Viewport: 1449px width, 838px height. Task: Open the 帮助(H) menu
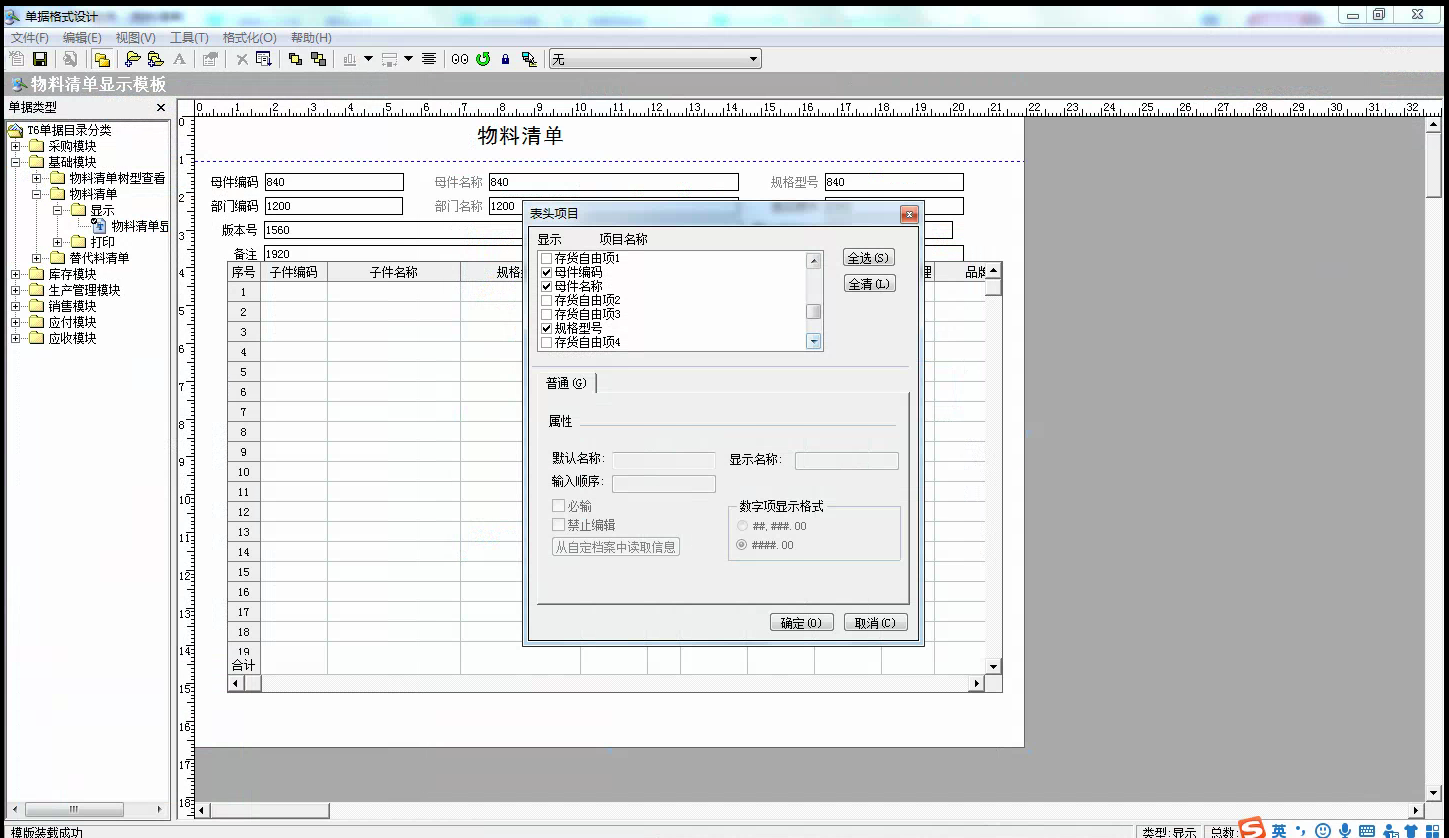(x=311, y=38)
